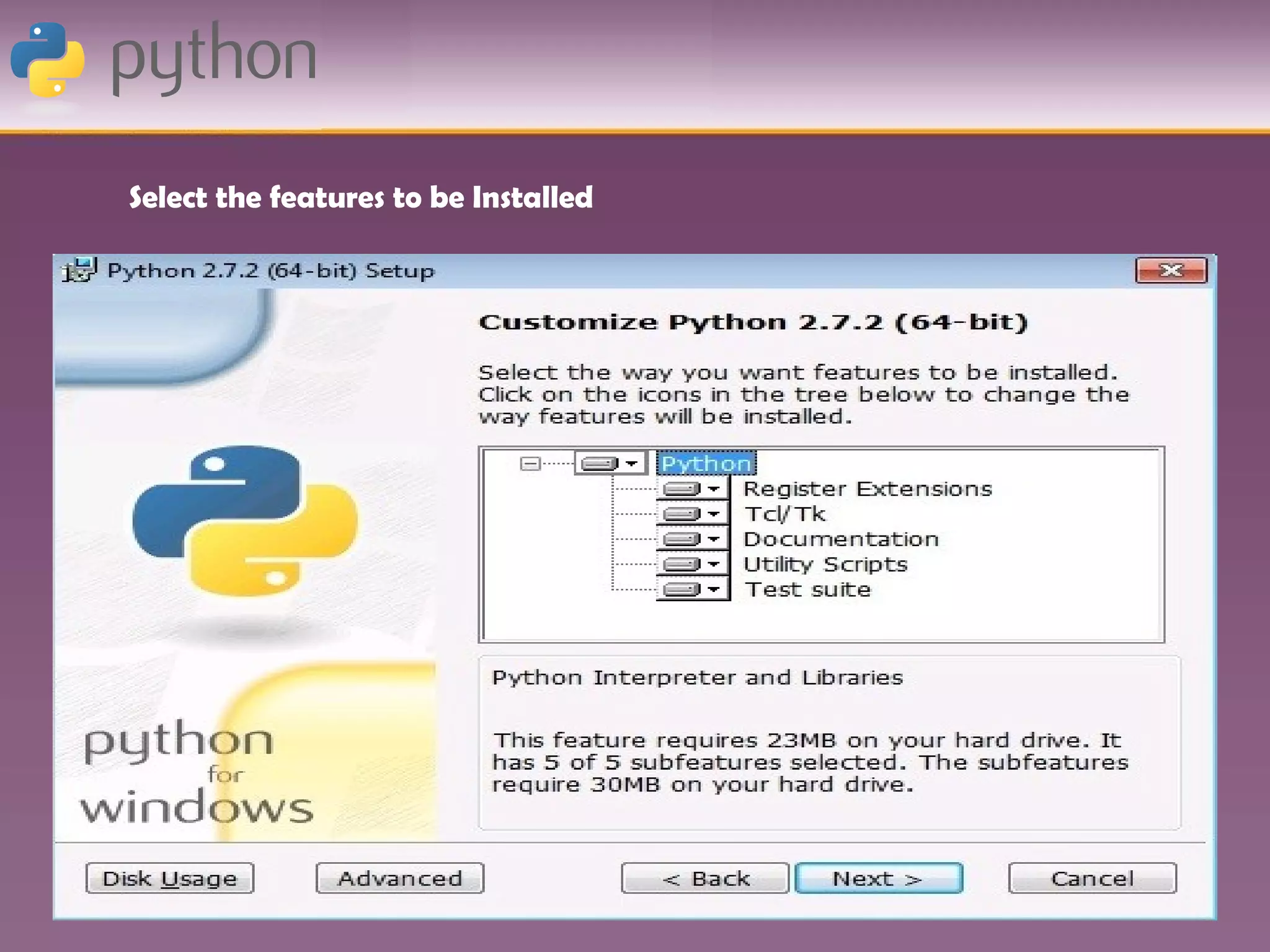This screenshot has height=952, width=1270.
Task: Collapse the Python tree root node
Action: 530,464
